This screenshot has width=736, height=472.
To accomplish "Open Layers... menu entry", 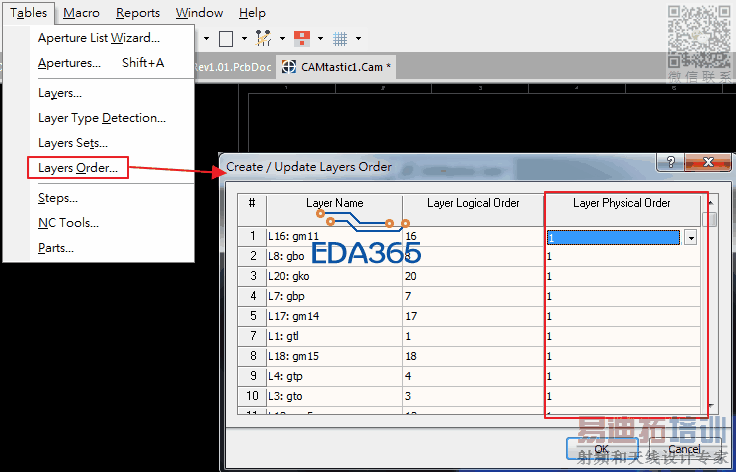I will pos(60,93).
